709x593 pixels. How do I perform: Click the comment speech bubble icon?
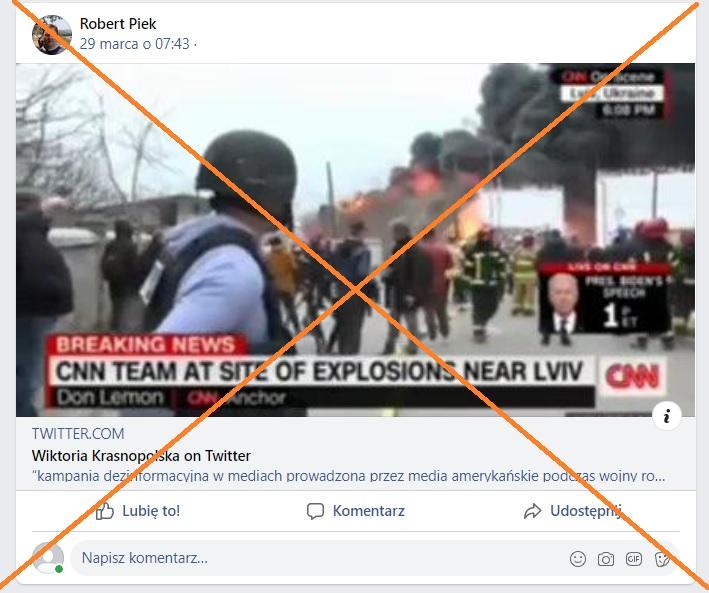(x=315, y=511)
